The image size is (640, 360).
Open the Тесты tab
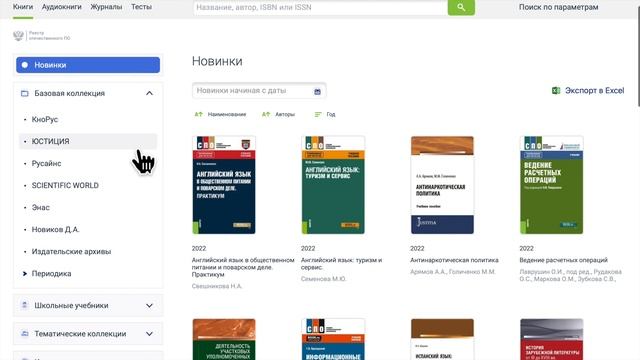[x=141, y=7]
